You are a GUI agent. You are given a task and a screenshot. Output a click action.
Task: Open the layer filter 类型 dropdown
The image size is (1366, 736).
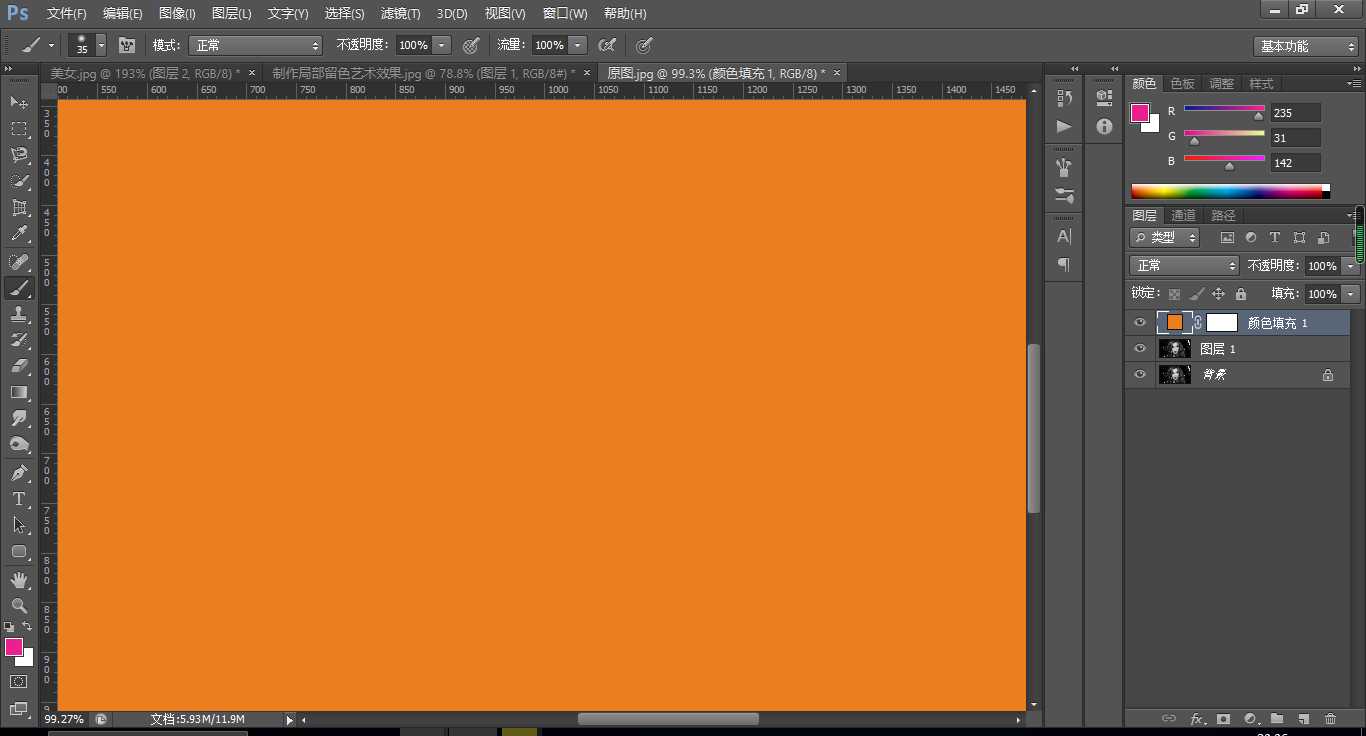[x=1165, y=238]
